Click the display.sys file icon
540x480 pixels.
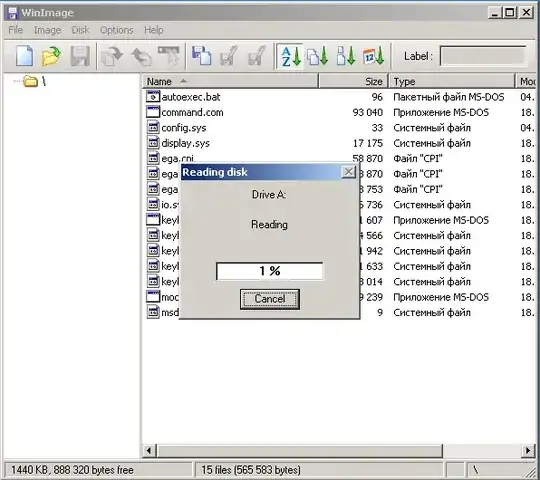(153, 143)
